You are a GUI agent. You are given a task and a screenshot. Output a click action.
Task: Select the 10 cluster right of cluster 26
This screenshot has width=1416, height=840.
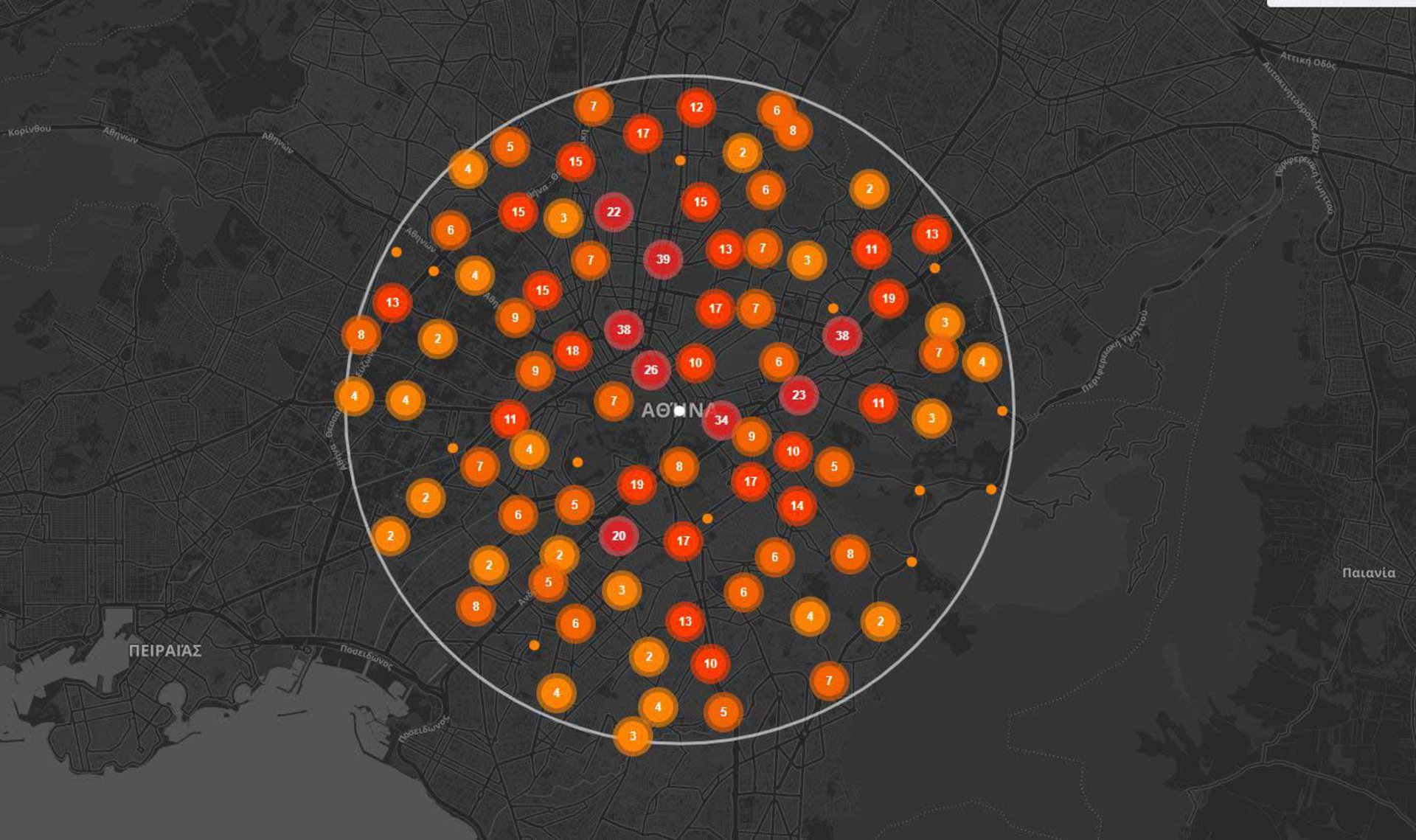coord(695,362)
